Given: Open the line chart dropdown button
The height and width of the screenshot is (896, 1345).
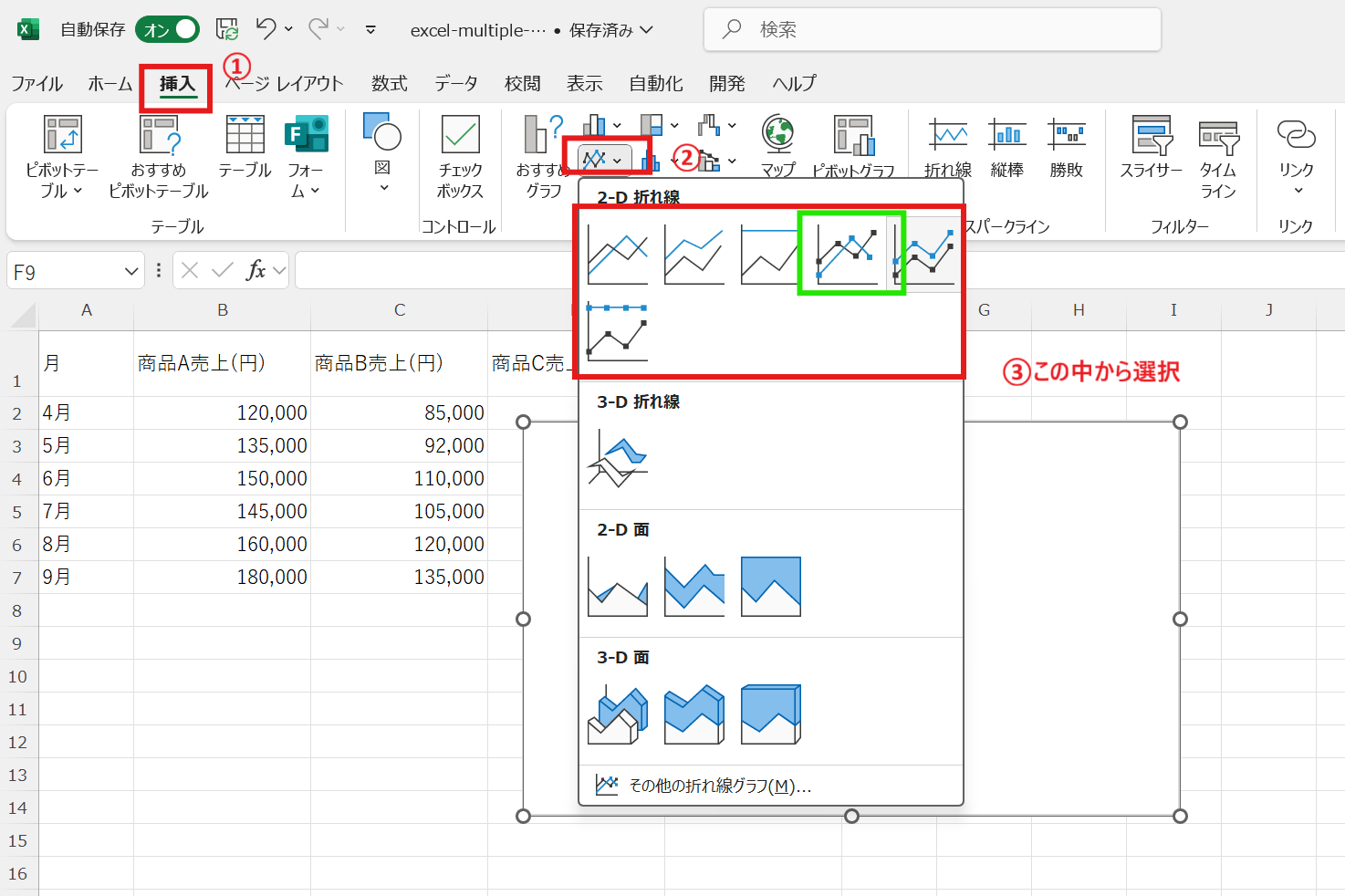Looking at the screenshot, I should (605, 159).
